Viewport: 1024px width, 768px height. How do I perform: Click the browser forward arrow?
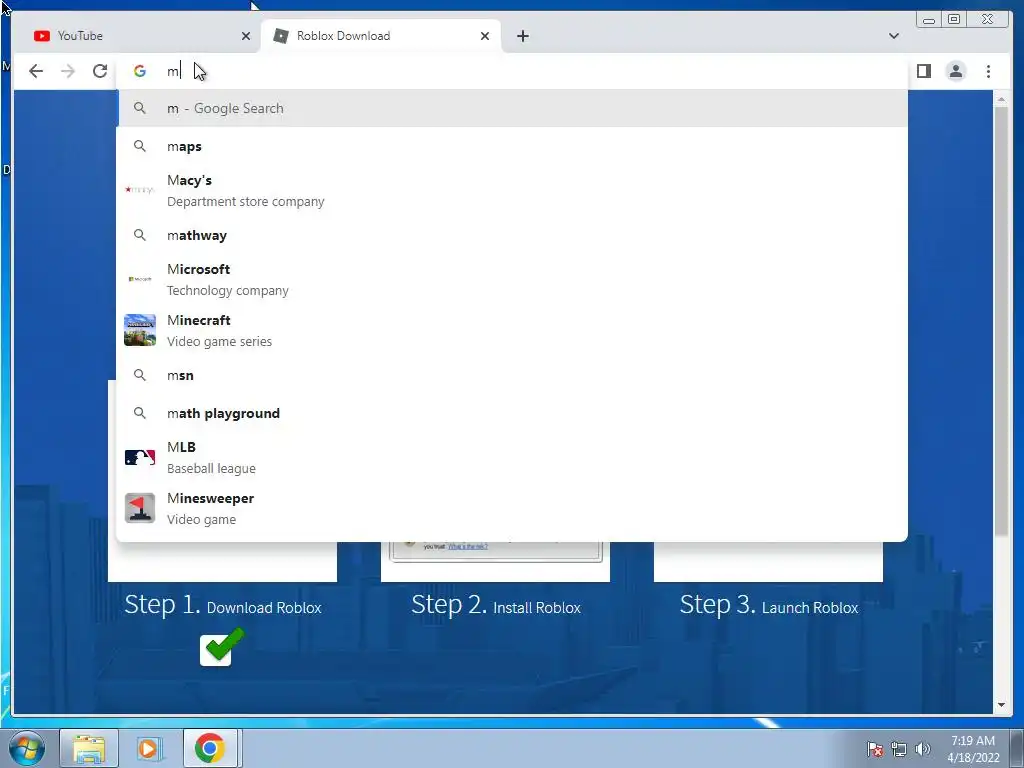point(68,71)
